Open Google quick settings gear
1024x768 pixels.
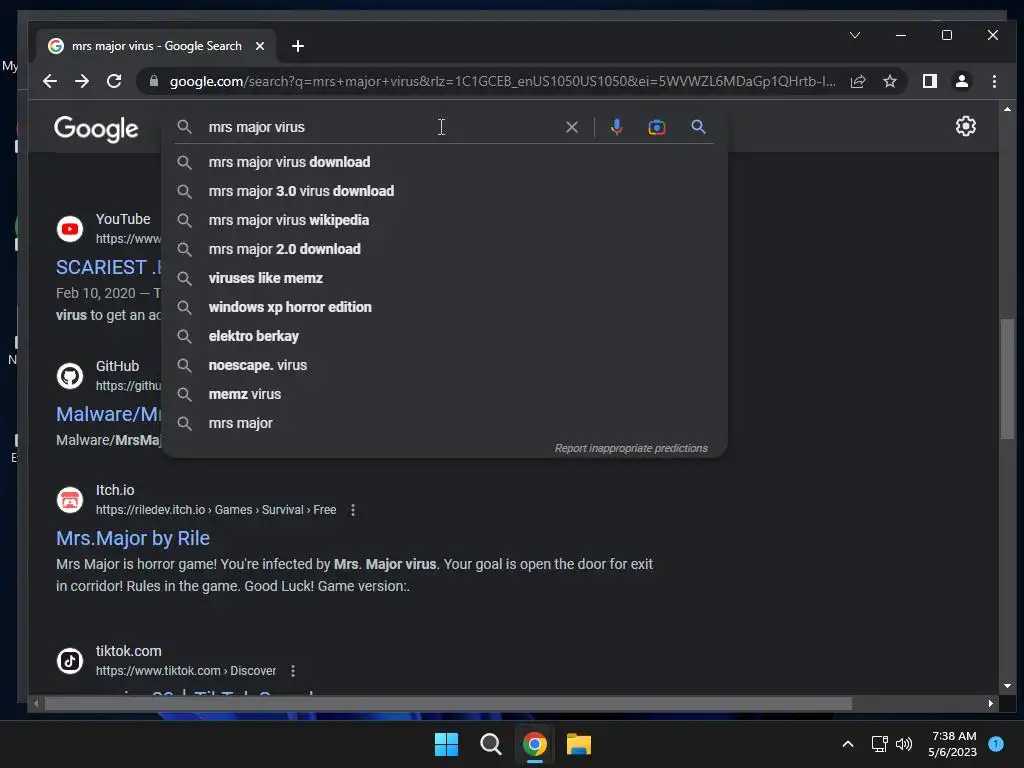(965, 126)
